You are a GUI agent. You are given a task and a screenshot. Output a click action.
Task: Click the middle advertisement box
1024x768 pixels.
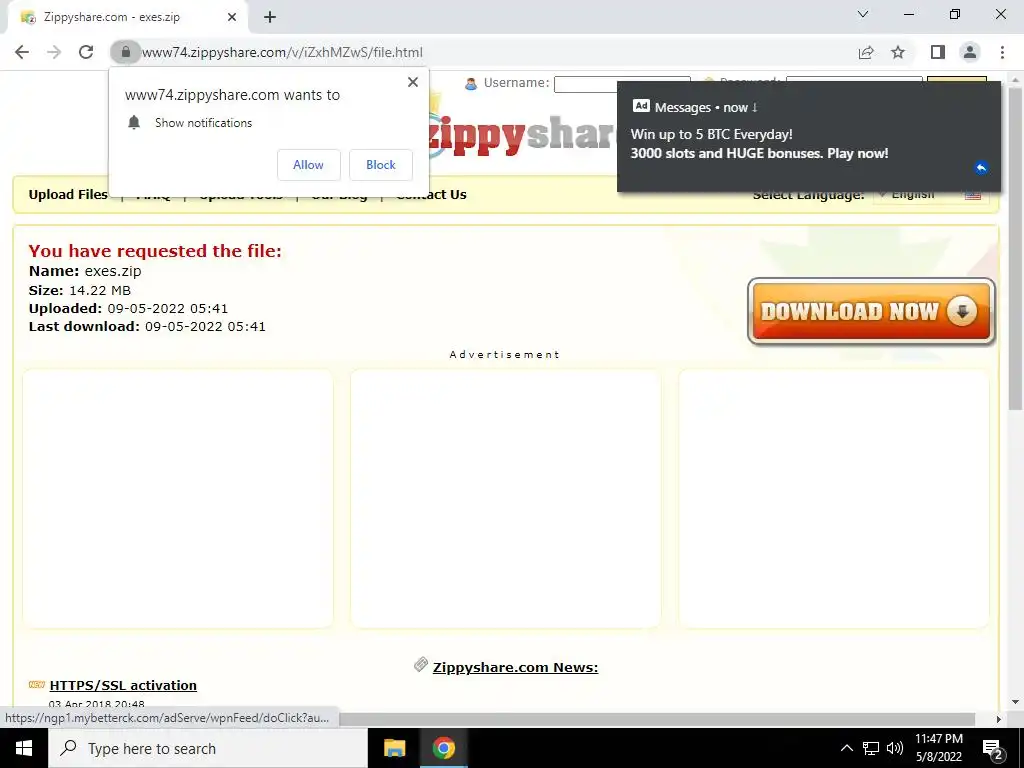click(x=505, y=498)
